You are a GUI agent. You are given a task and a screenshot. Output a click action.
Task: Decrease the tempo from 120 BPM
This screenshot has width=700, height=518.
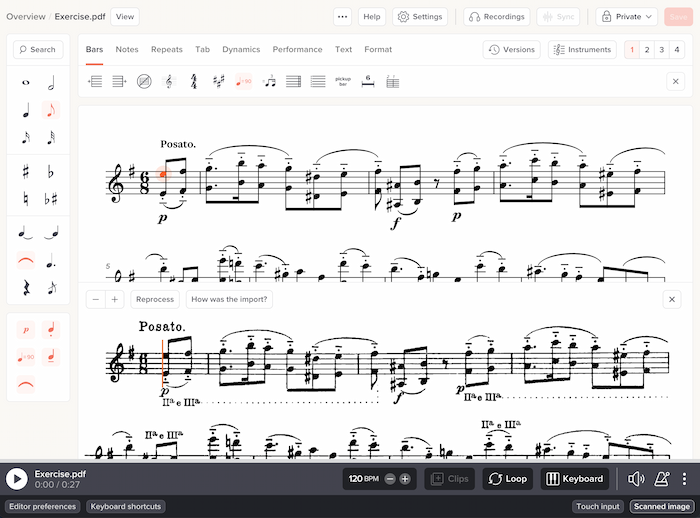click(390, 479)
